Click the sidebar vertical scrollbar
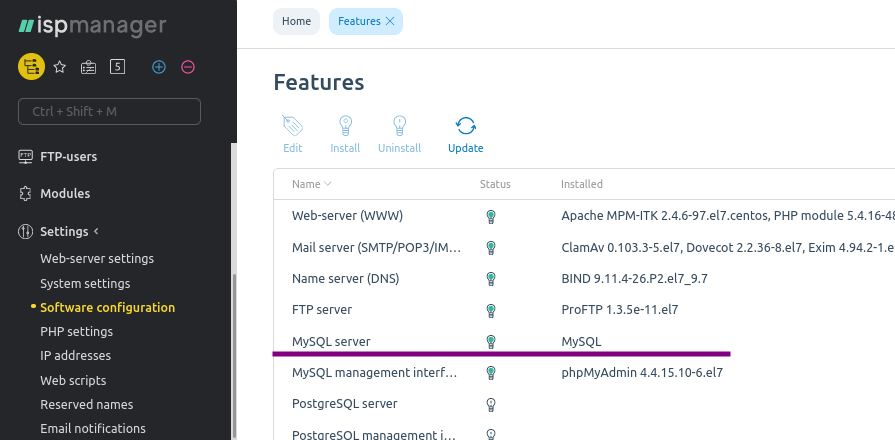895x440 pixels. point(233,354)
